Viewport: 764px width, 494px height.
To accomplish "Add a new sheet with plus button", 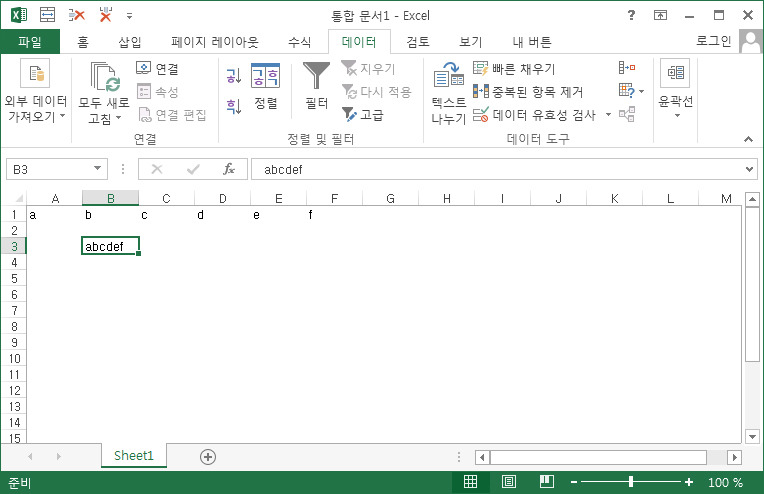I will [x=208, y=457].
